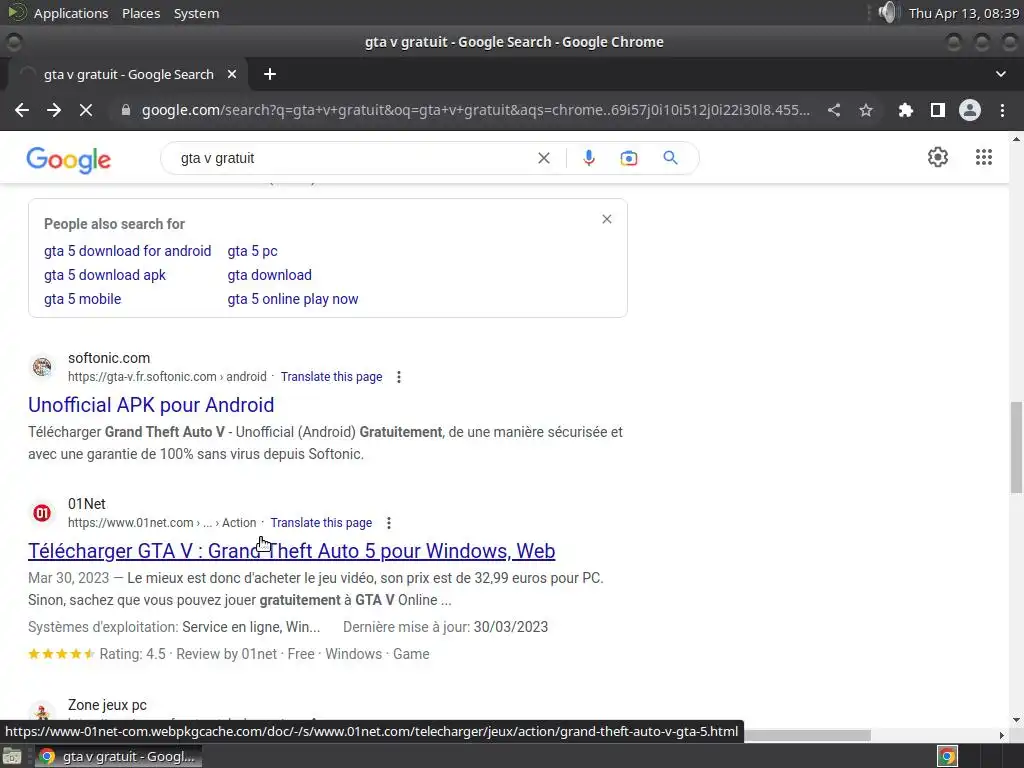The image size is (1024, 768).
Task: Click the 01Net site name
Action: point(87,504)
